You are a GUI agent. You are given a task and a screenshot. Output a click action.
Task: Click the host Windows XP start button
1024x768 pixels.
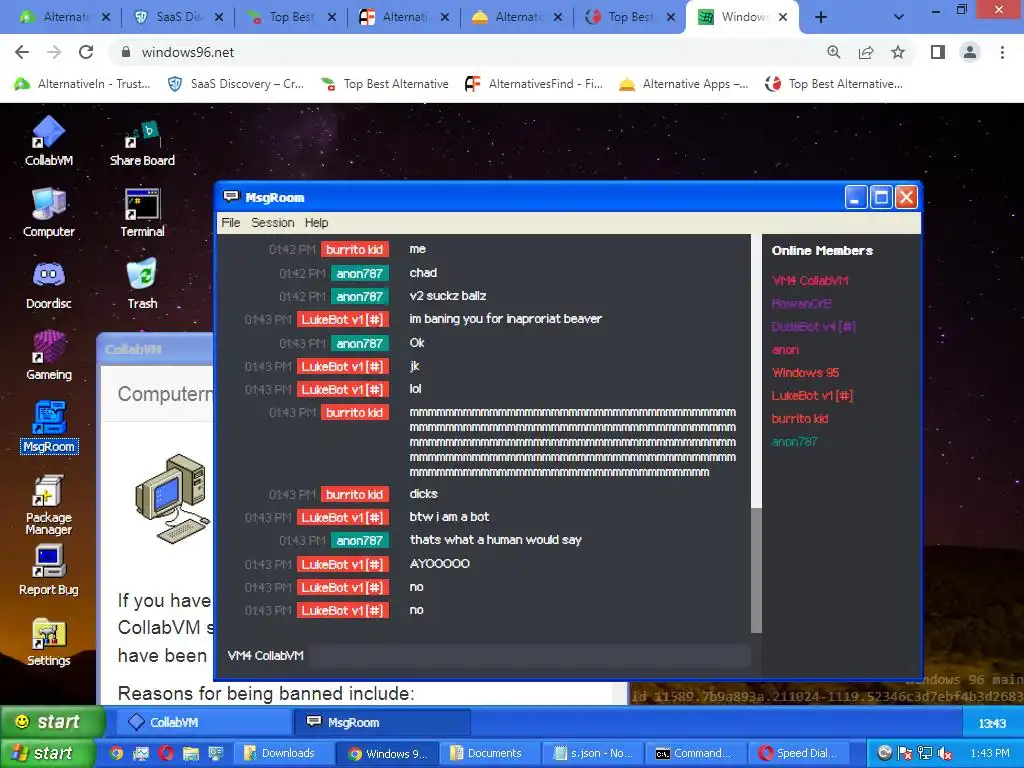47,754
